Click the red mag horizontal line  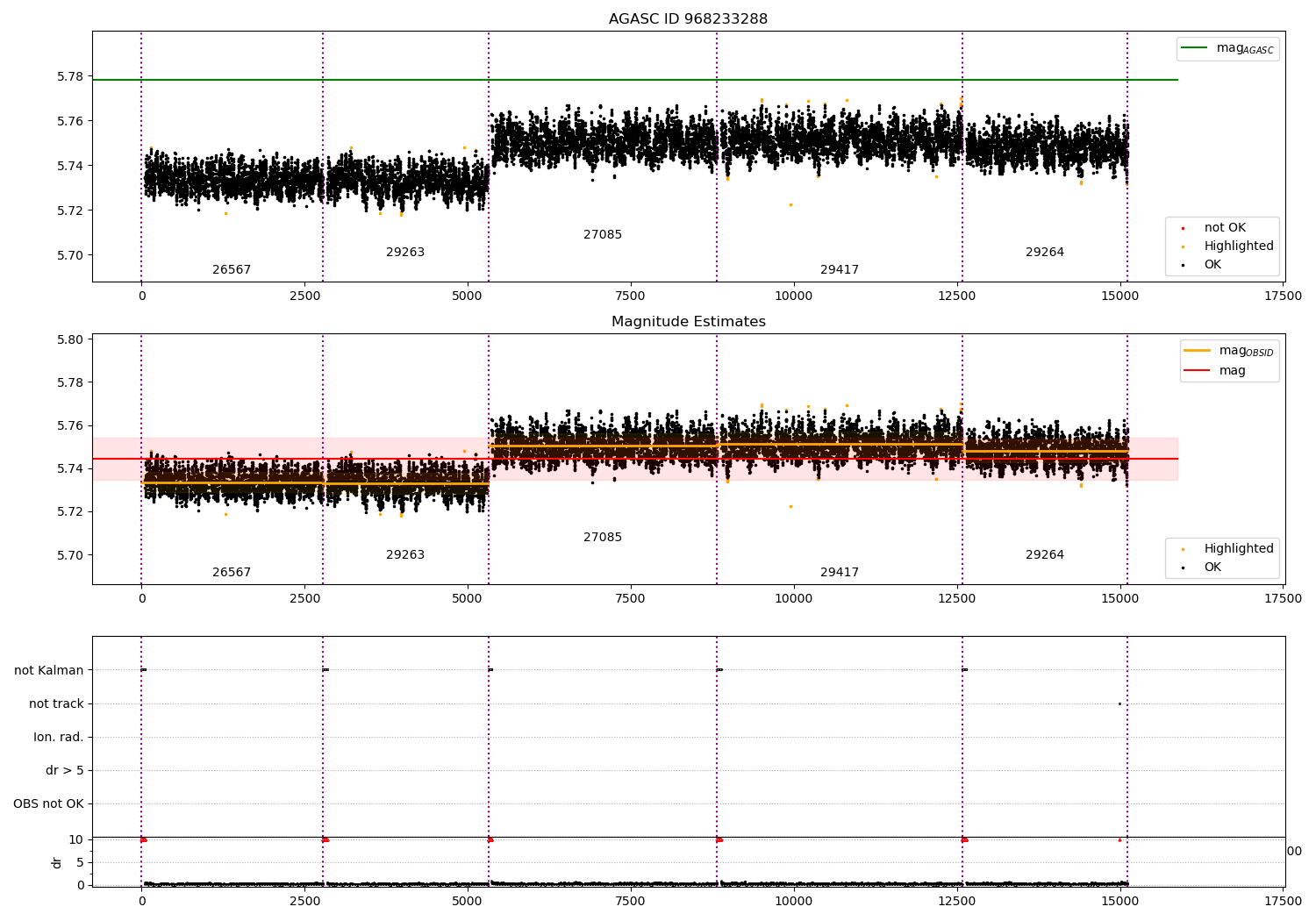635,459
